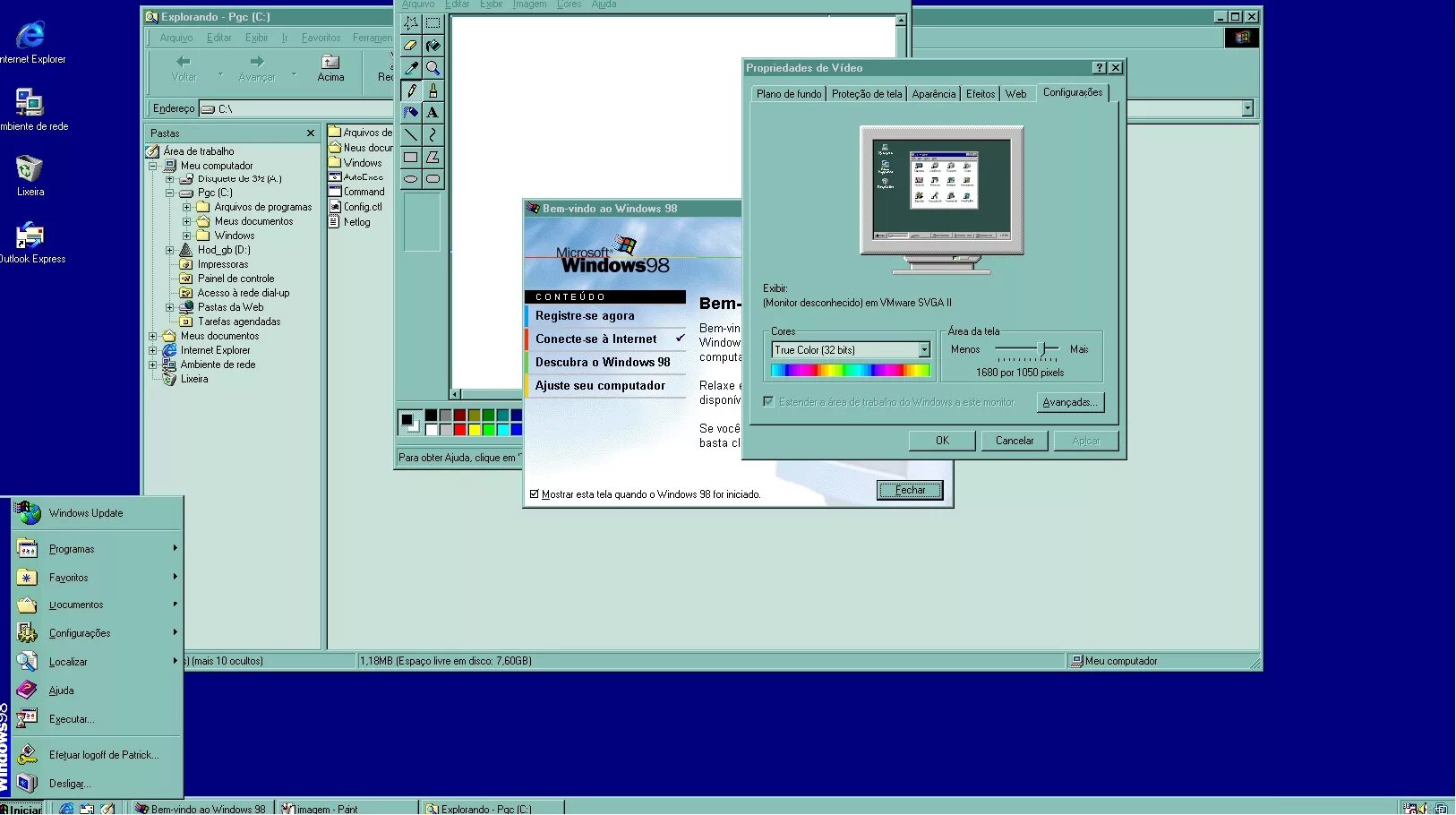
Task: Expand the Hod_gb (D:) drive node
Action: click(x=170, y=251)
